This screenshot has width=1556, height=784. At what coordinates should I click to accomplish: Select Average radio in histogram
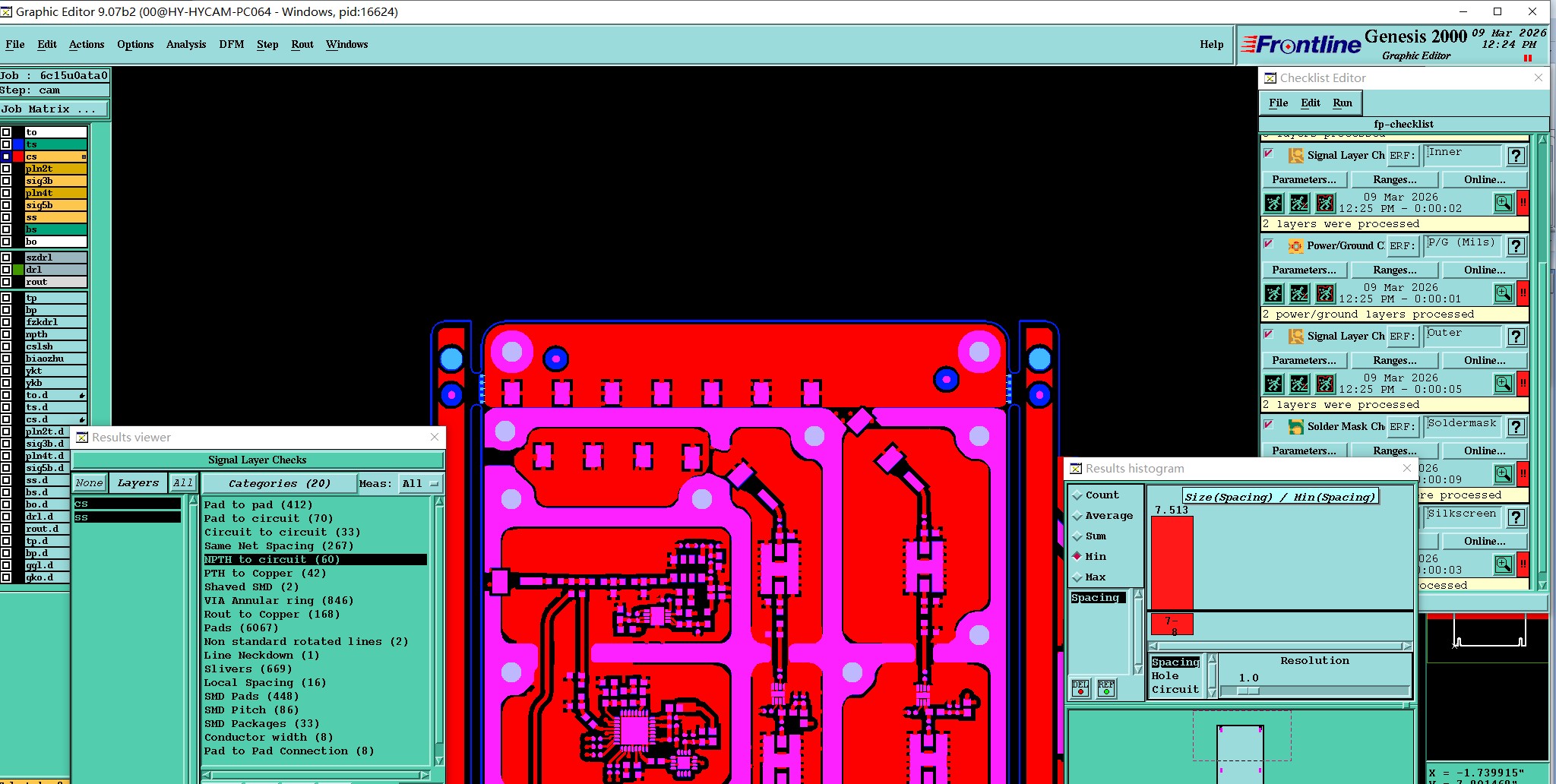tap(1077, 516)
